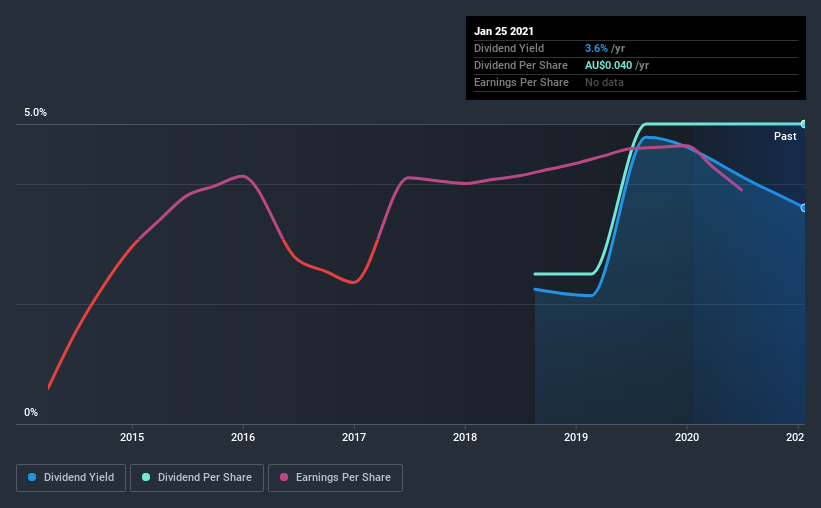821x508 pixels.
Task: Click the teal Dividend Per Share legend dot
Action: [x=146, y=477]
